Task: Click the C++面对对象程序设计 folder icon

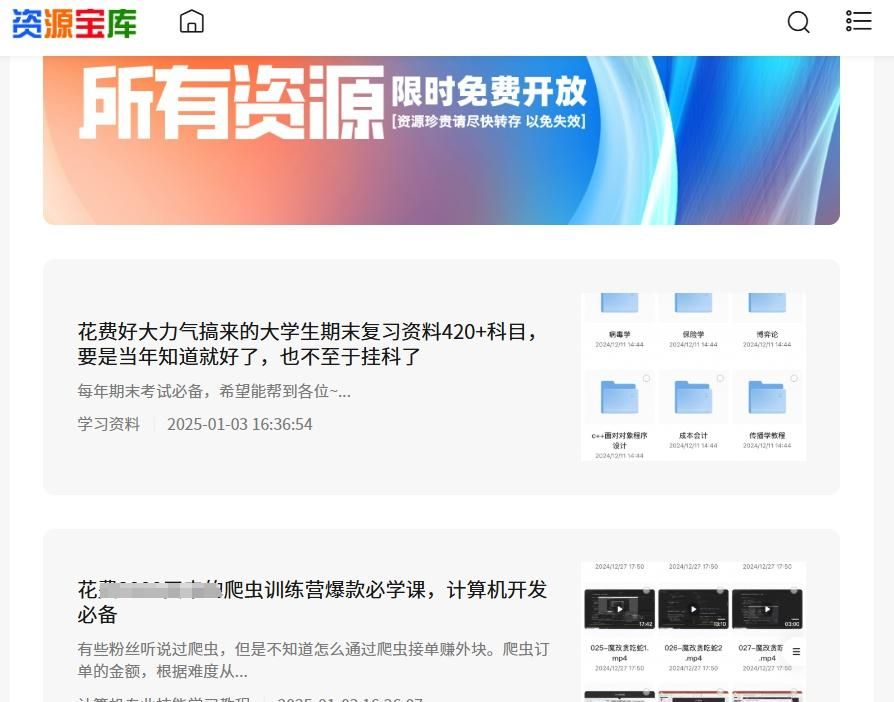Action: tap(619, 399)
